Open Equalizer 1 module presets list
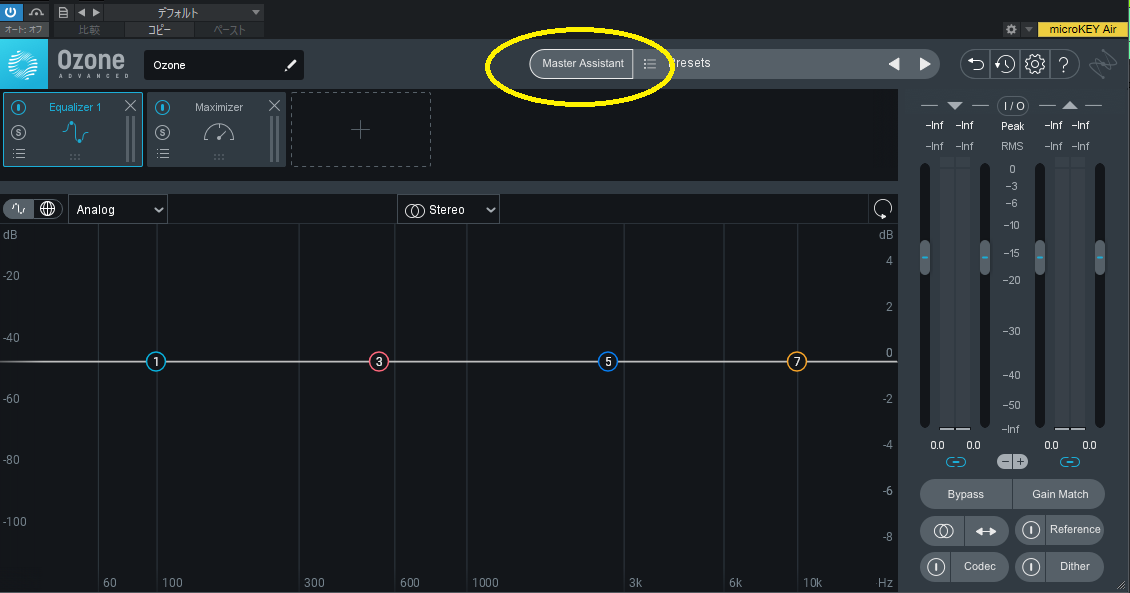Viewport: 1130px width, 593px height. (19, 153)
